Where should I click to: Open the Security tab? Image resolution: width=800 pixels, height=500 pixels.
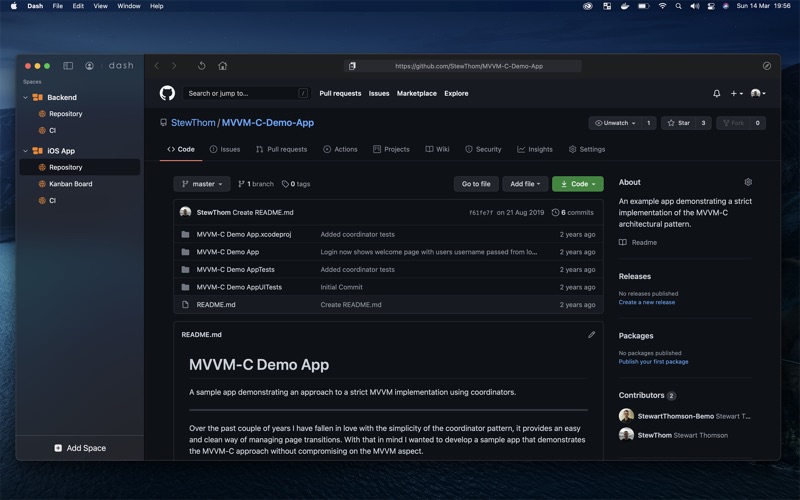[483, 149]
